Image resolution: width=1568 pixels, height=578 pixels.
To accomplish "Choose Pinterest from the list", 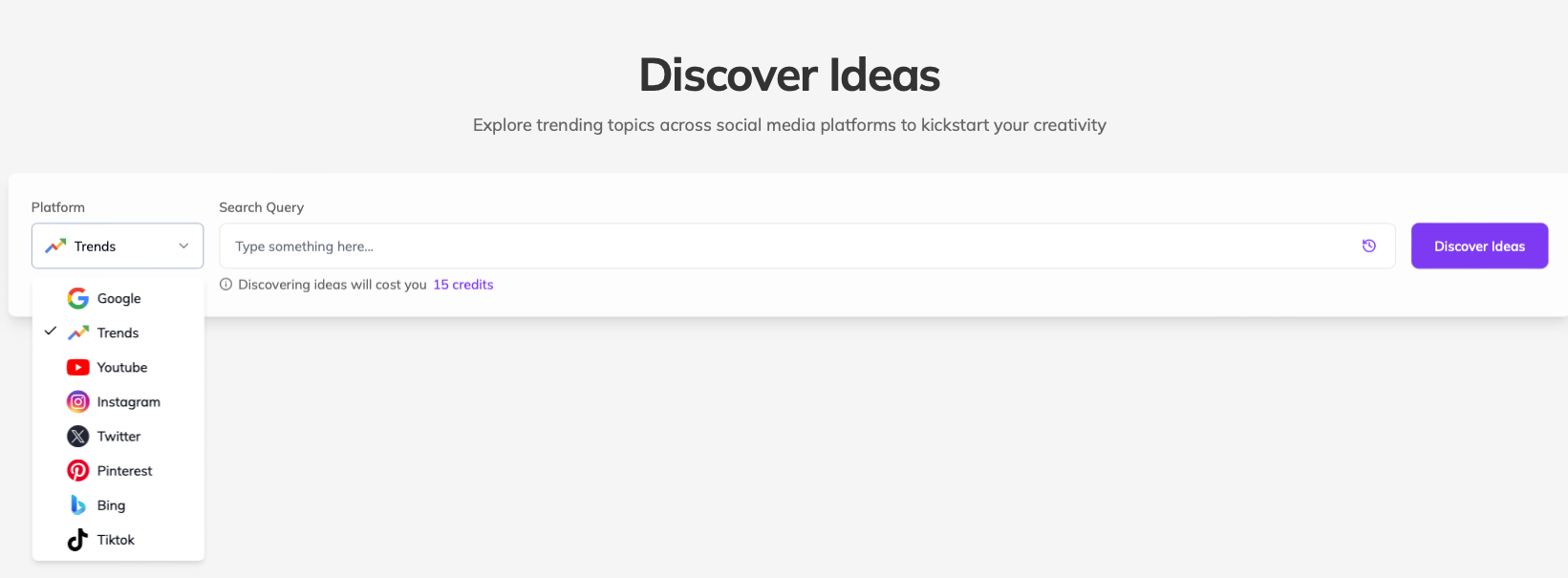I will 118,471.
